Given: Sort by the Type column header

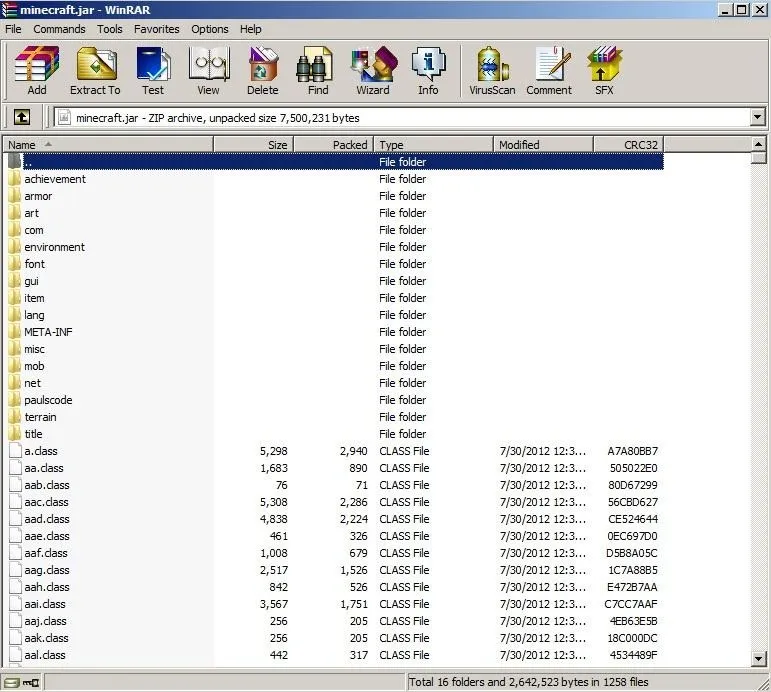Looking at the screenshot, I should (x=434, y=145).
